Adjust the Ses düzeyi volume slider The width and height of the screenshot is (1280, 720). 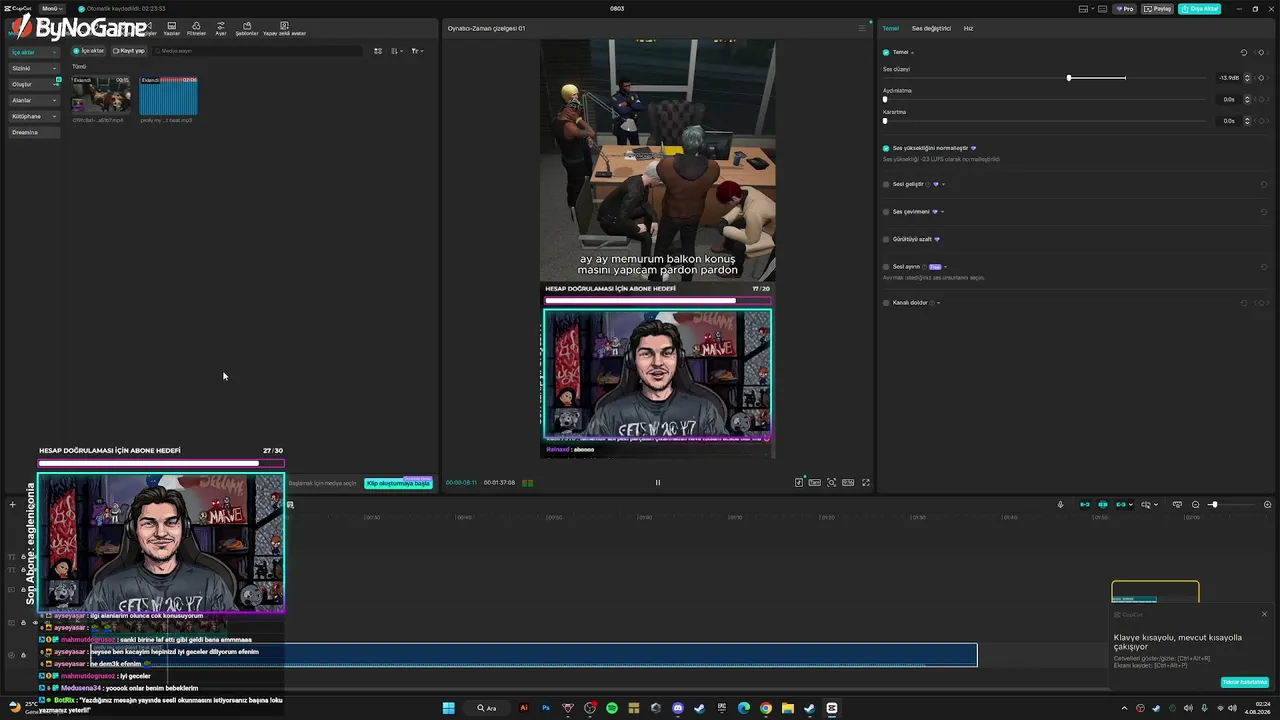click(x=1069, y=78)
